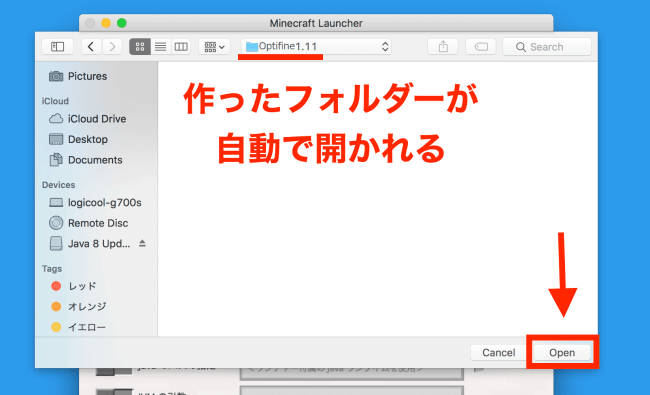Screen dimensions: 650x395
Task: Click the Desktop monitor icon
Action: [56, 139]
